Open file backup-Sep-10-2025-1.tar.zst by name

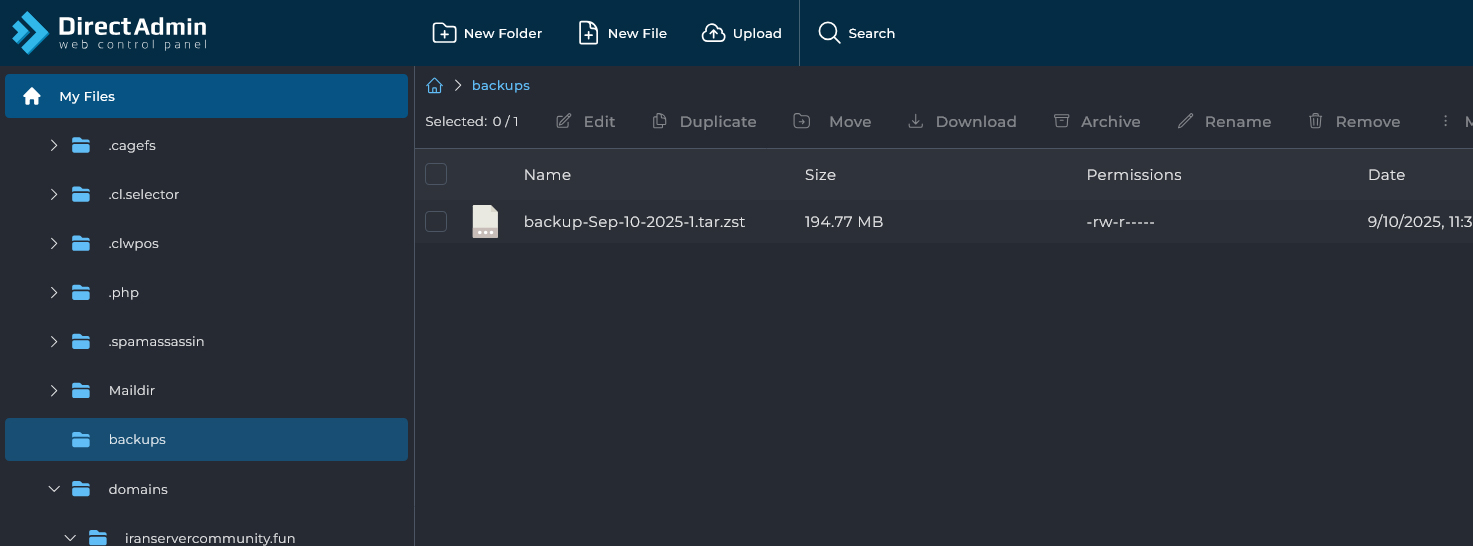pos(635,222)
